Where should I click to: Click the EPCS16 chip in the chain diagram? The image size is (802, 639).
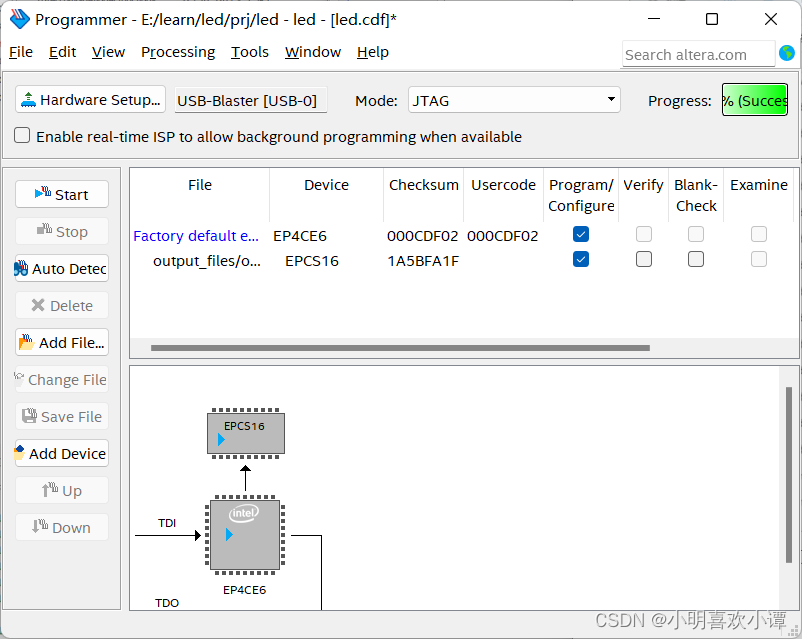click(246, 433)
